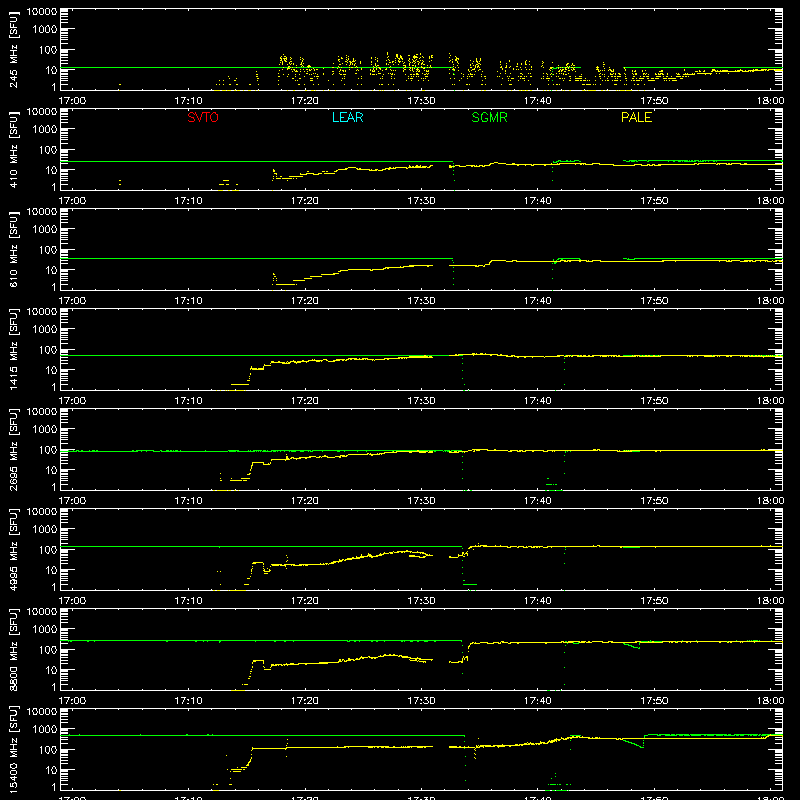The height and width of the screenshot is (800, 800).
Task: Click the green SGMR station label
Action: [489, 117]
